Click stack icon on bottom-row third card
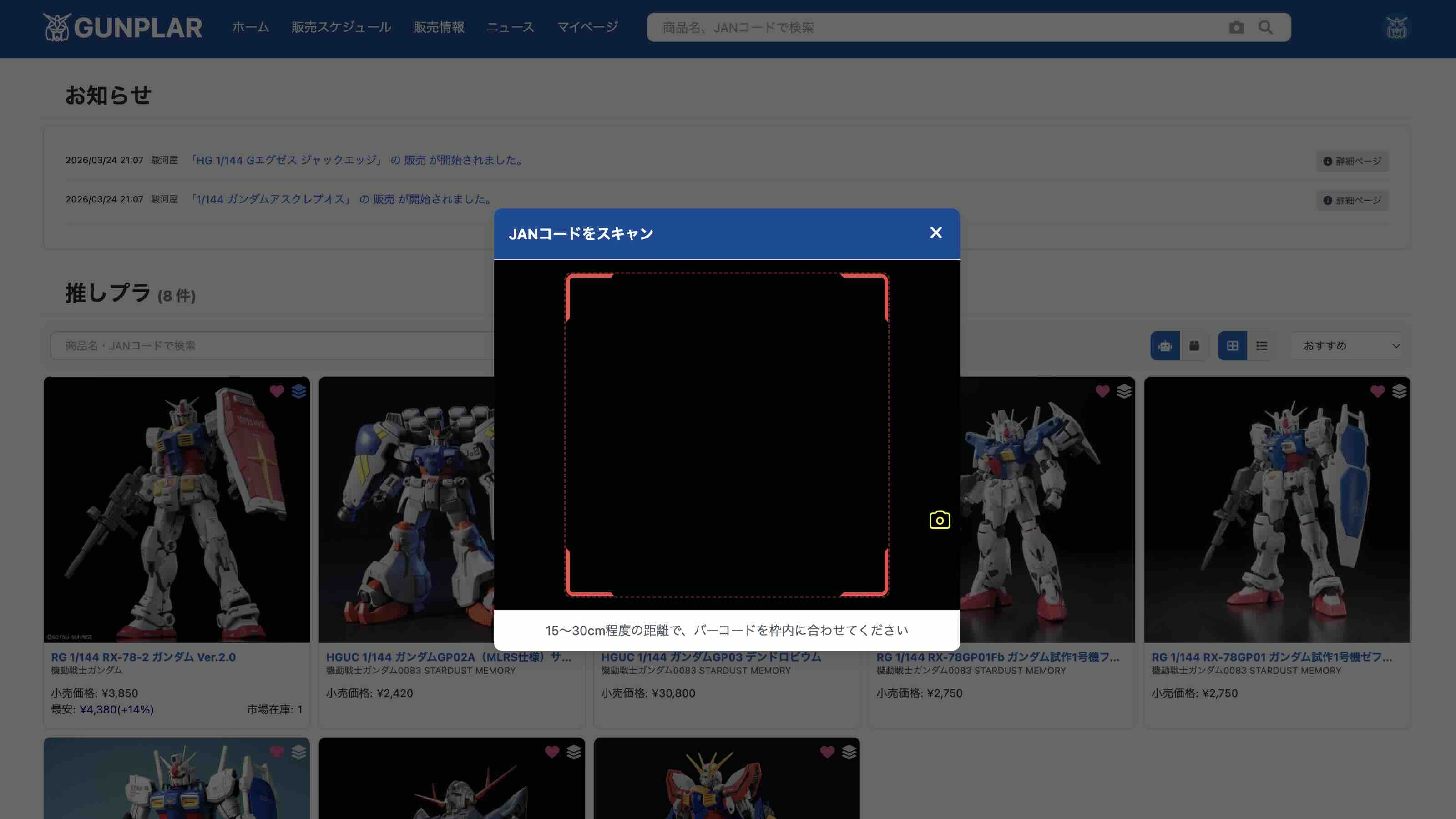This screenshot has width=1456, height=819. [849, 752]
